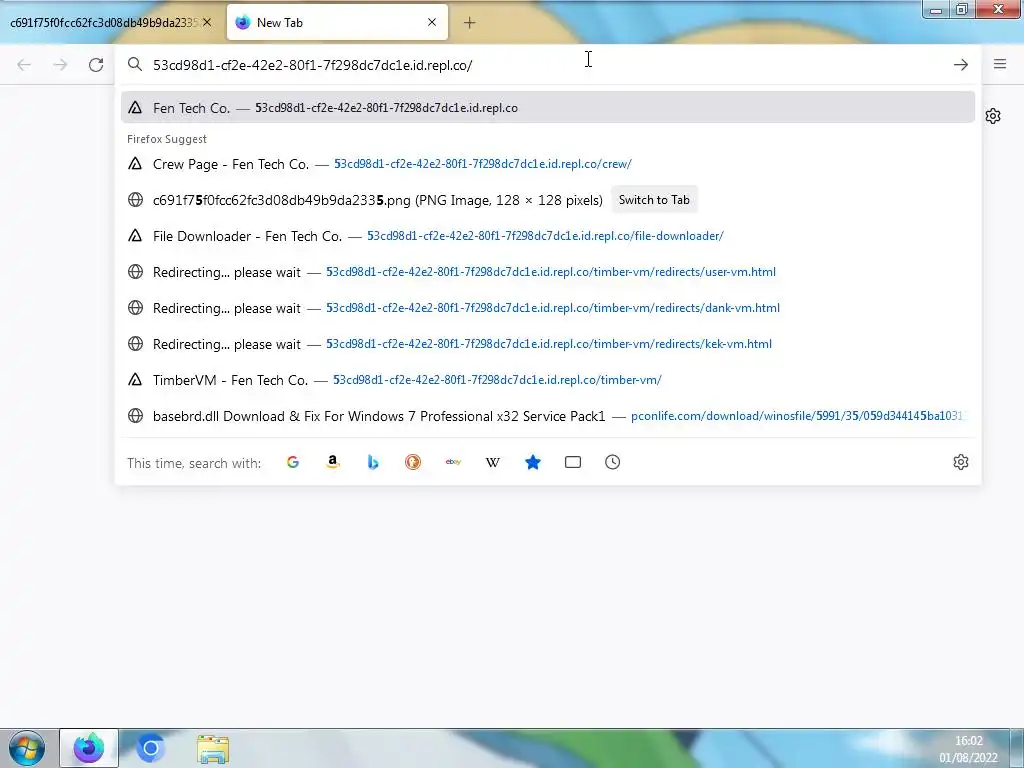Open a new tab with plus button
Screen dimensions: 1024x768
tap(470, 23)
